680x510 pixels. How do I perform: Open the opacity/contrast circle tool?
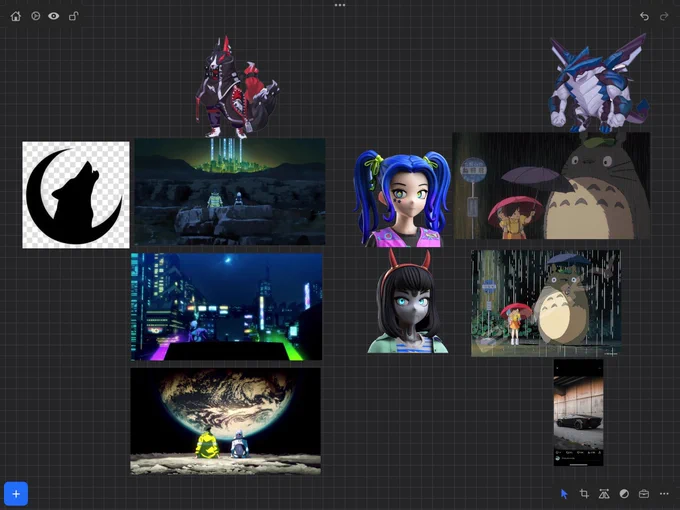[624, 494]
